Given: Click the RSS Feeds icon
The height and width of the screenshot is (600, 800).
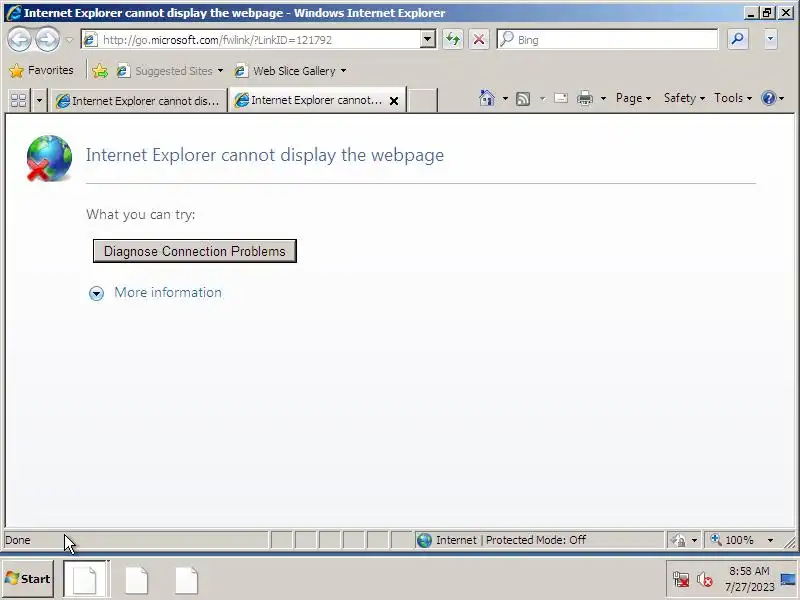Looking at the screenshot, I should [523, 98].
